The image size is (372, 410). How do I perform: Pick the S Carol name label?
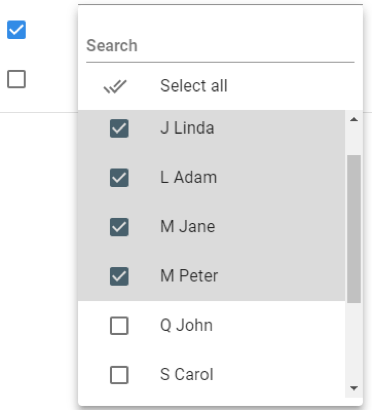(x=187, y=375)
